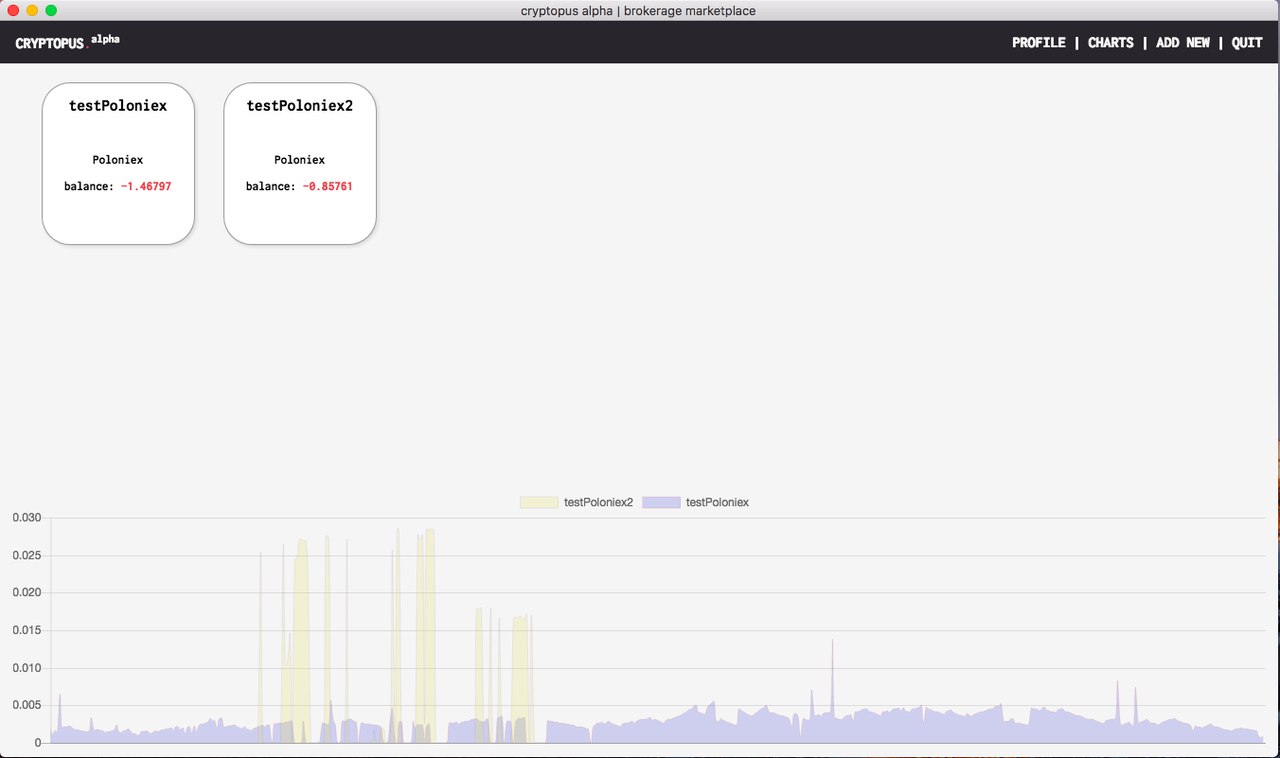Click the green fullscreen window button
Viewport: 1280px width, 758px height.
(x=51, y=10)
